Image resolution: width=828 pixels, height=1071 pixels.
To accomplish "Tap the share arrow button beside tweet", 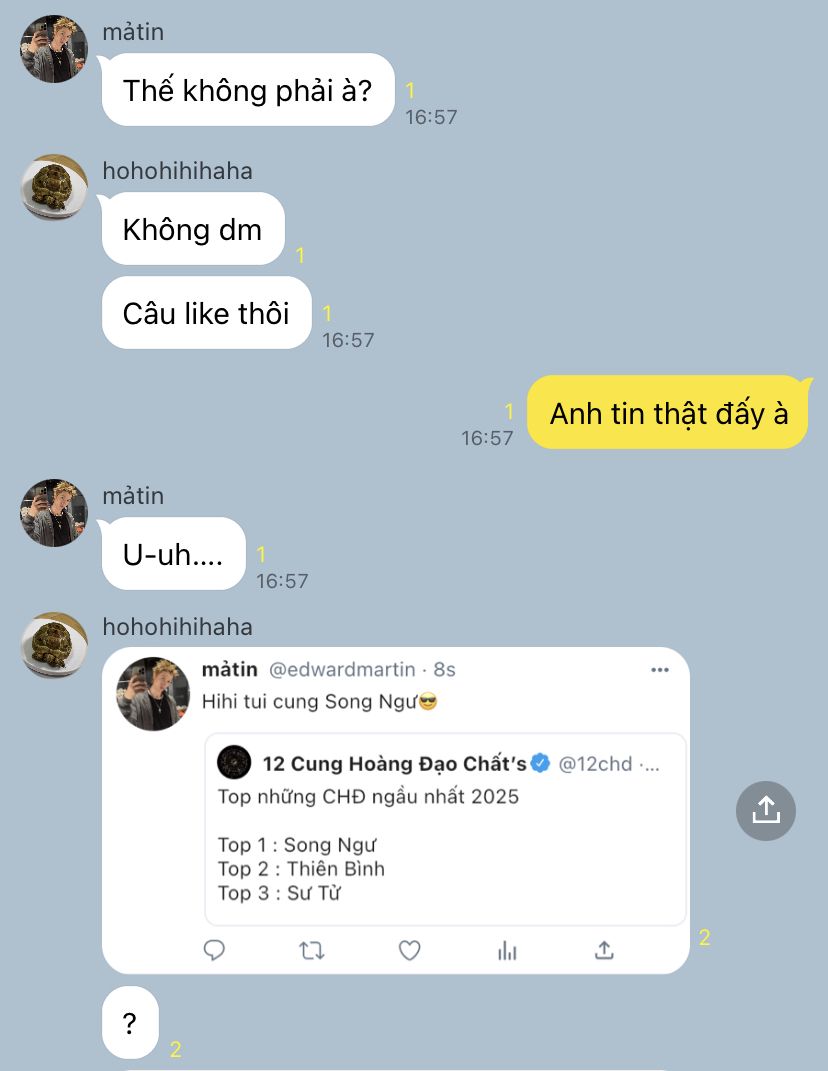I will click(765, 811).
